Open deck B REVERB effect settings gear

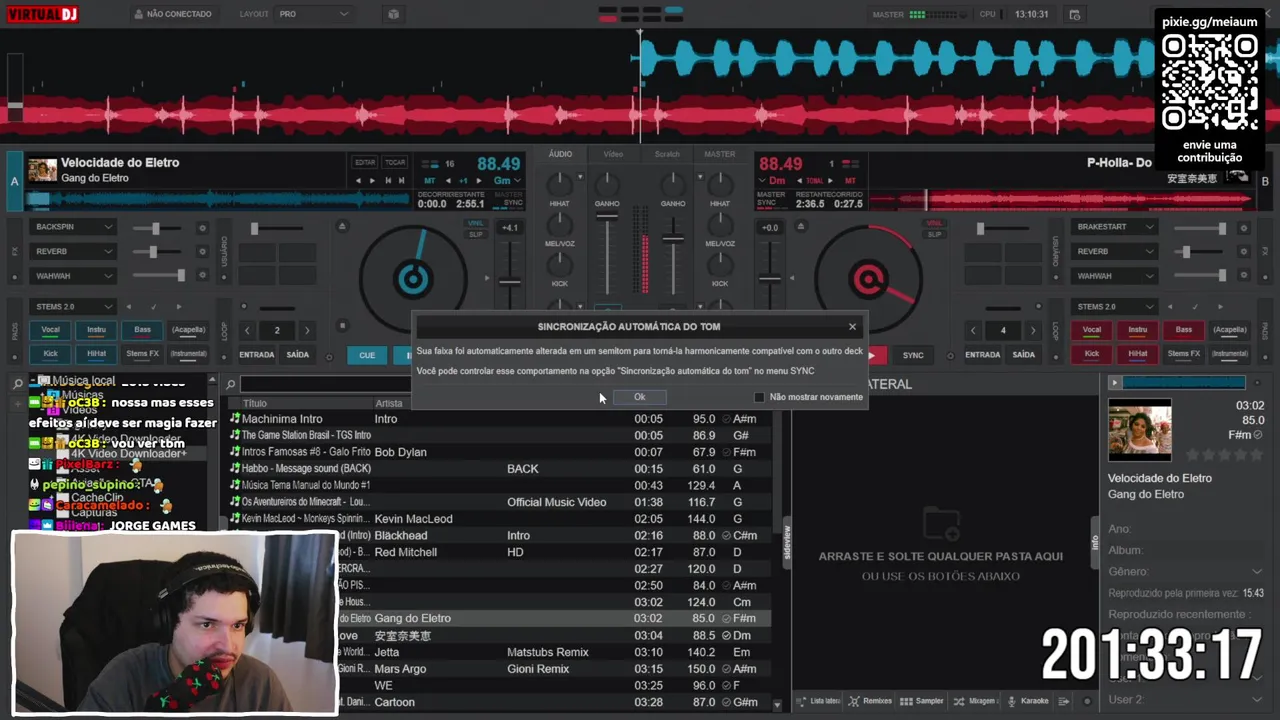(x=1244, y=252)
